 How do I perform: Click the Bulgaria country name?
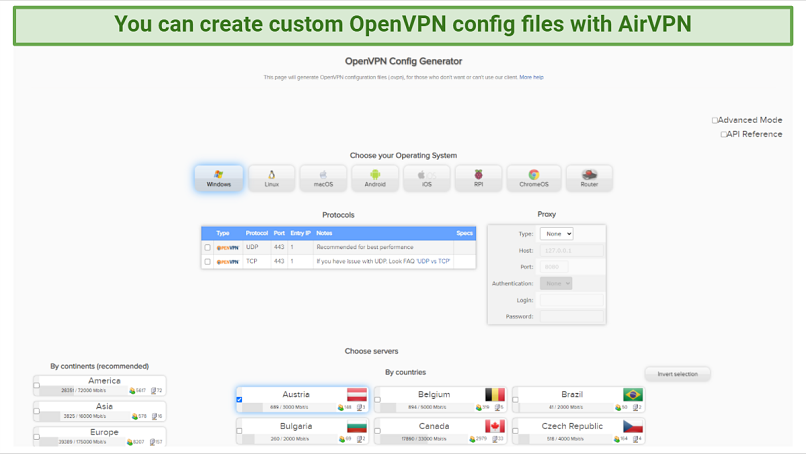pos(296,426)
